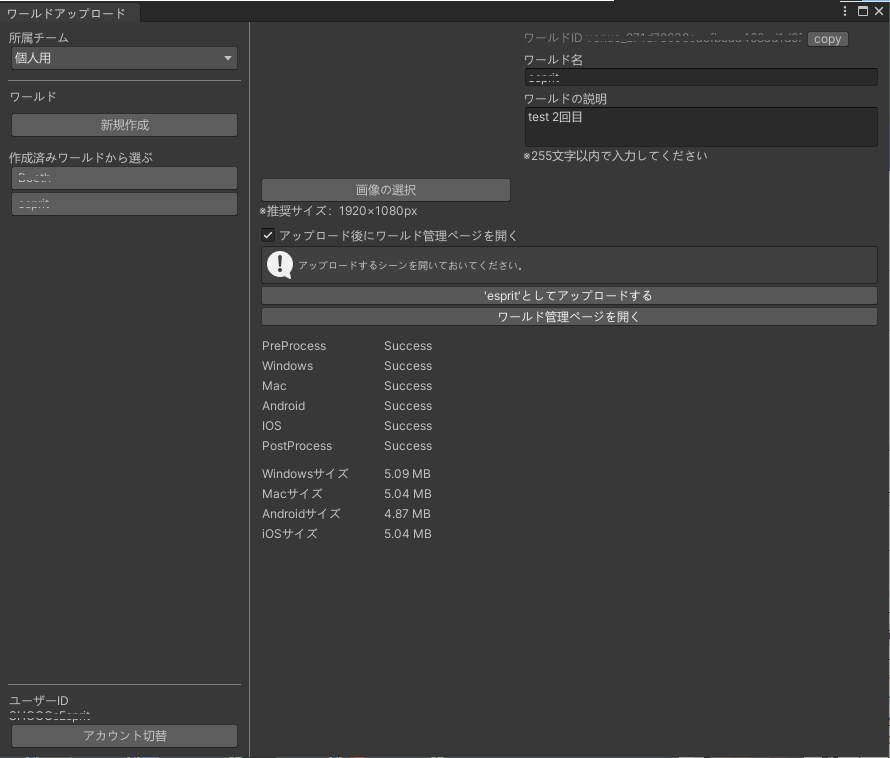Image resolution: width=890 pixels, height=758 pixels.
Task: Copy the world ID with copy button
Action: pos(827,39)
